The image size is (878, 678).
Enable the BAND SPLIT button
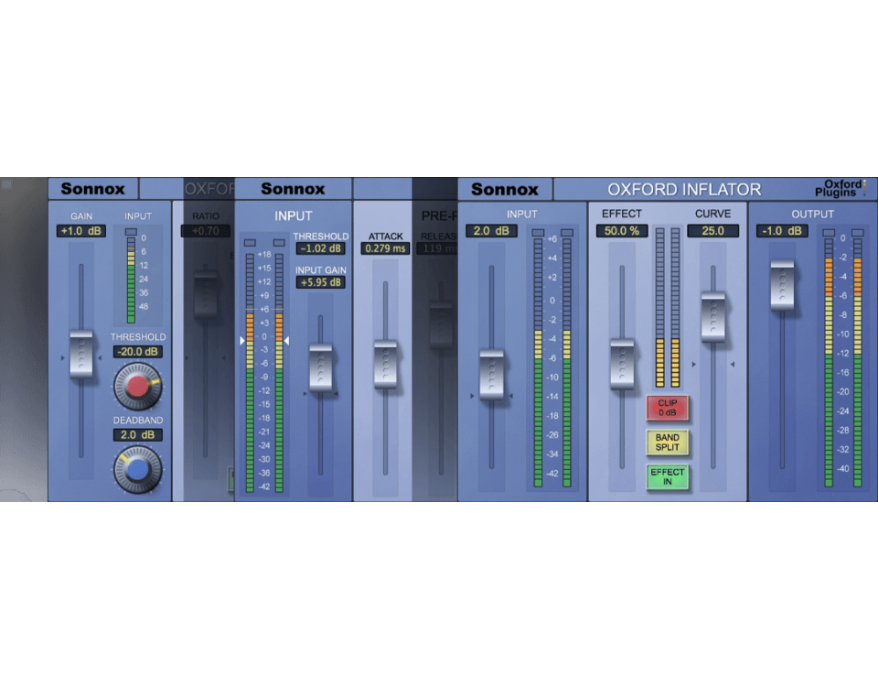[667, 442]
